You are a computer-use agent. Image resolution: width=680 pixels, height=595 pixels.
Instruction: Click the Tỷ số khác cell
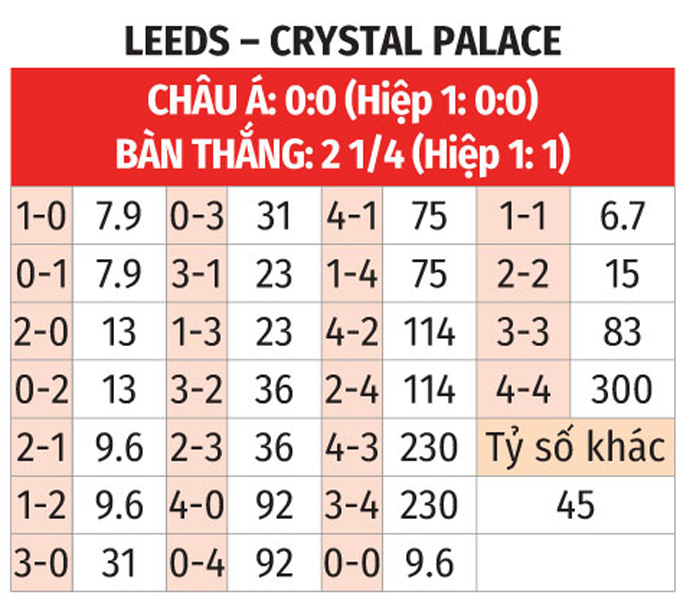click(x=574, y=447)
